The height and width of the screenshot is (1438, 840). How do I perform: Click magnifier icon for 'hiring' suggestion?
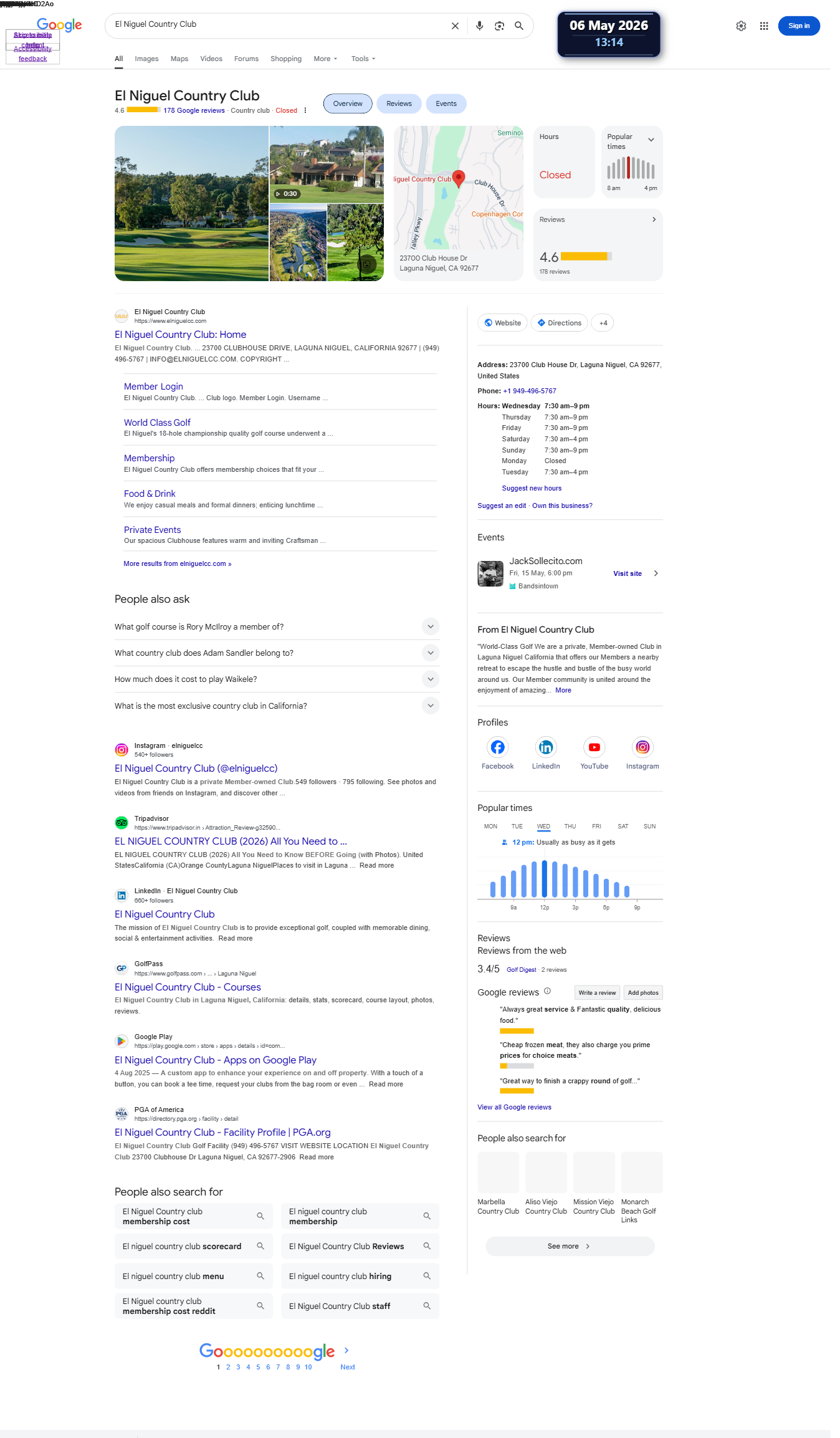point(427,1276)
